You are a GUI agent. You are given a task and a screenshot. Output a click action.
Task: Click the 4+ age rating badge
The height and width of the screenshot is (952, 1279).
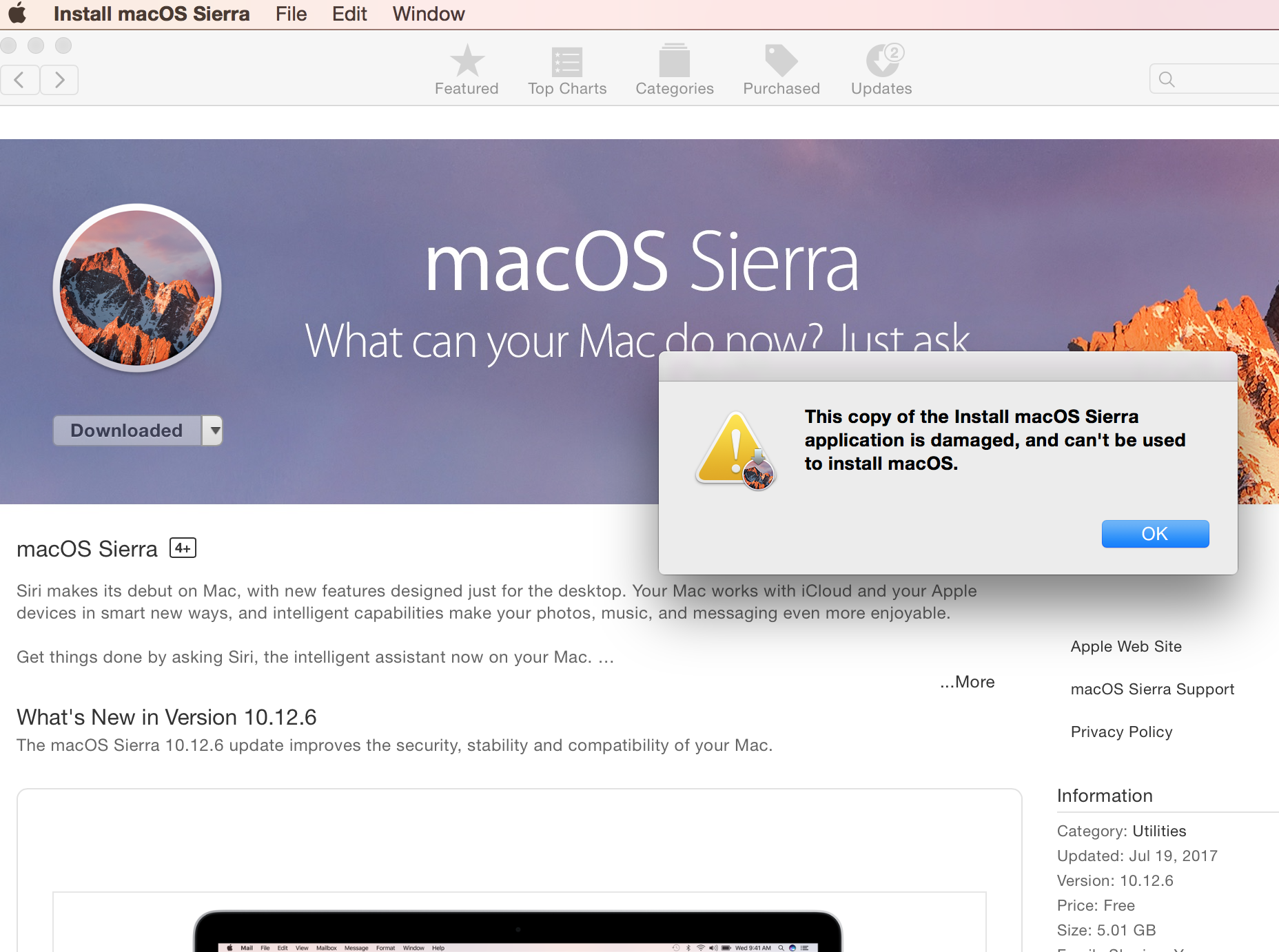(x=183, y=548)
